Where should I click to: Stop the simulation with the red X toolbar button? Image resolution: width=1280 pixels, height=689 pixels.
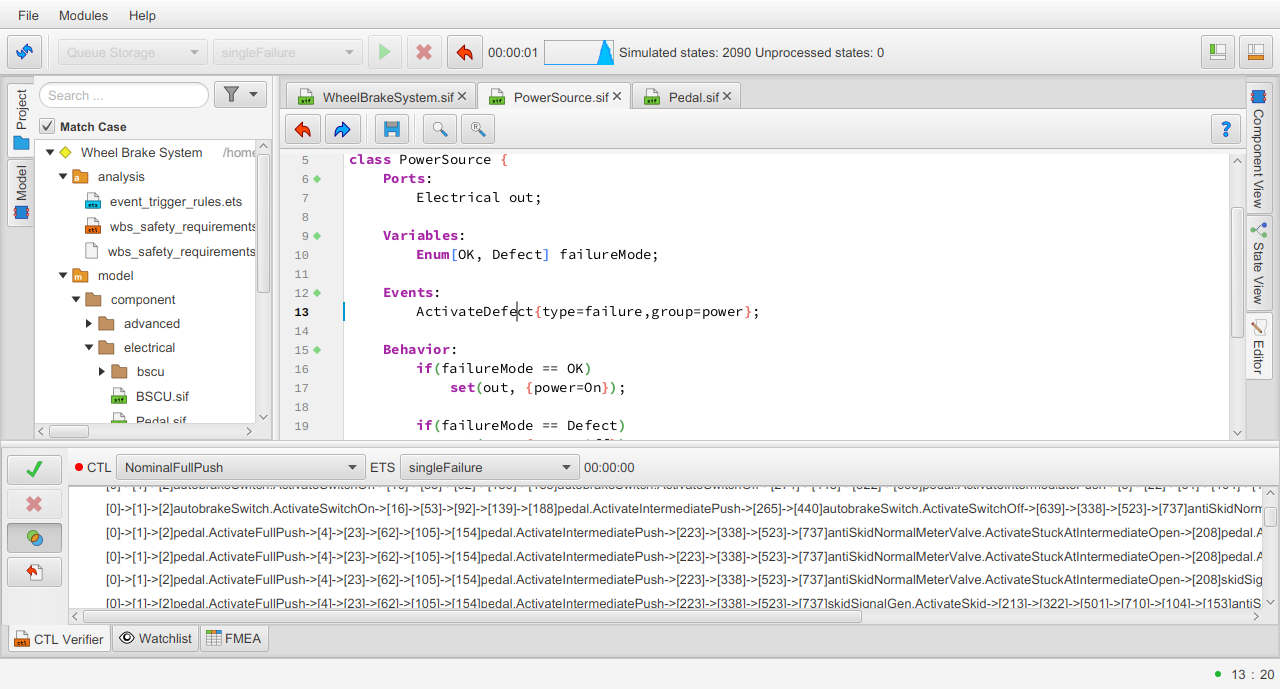point(424,52)
